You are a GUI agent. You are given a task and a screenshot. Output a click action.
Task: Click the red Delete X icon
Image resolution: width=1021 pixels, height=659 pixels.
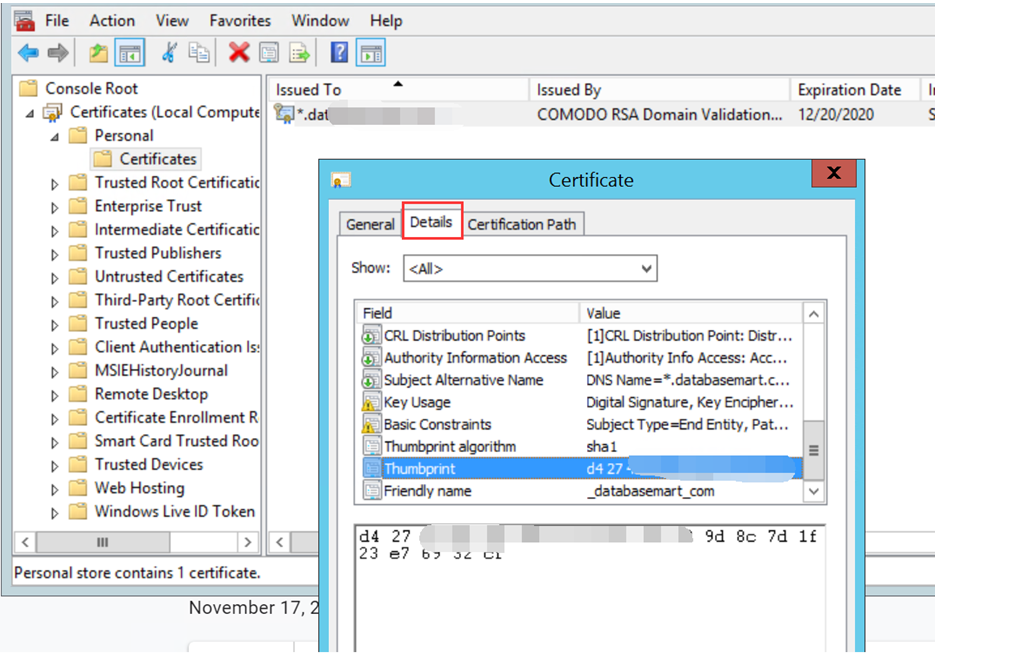239,53
